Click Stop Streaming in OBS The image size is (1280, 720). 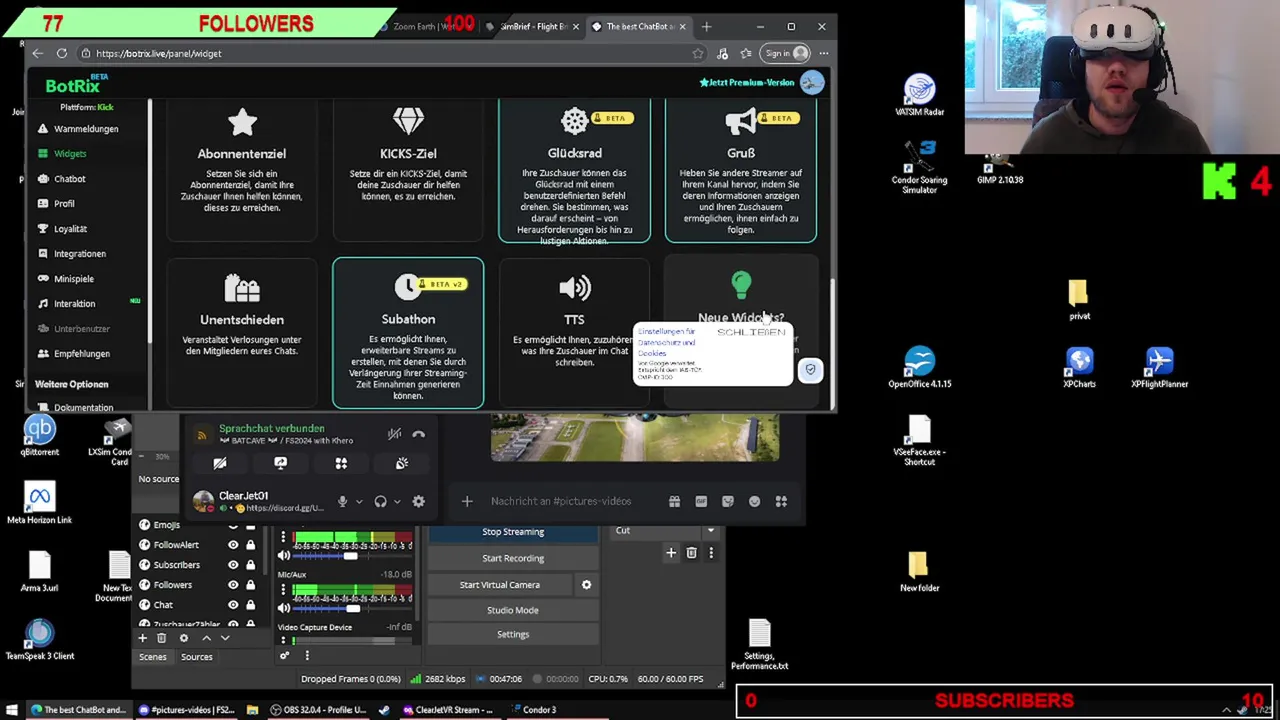tap(513, 532)
